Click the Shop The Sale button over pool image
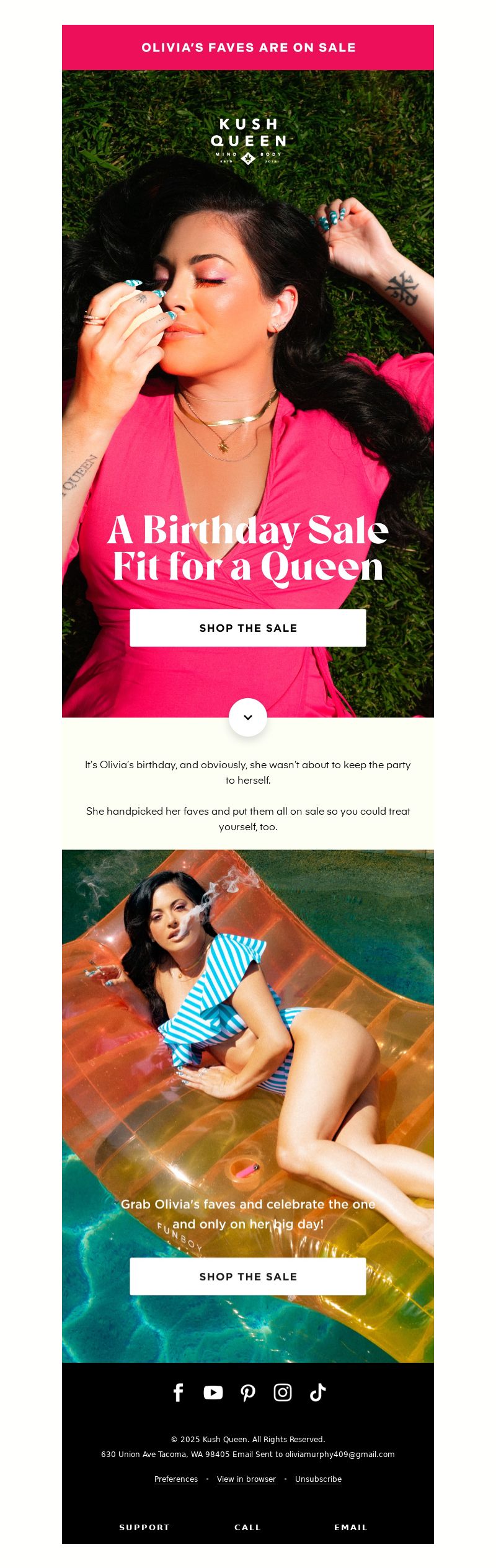Image resolution: width=496 pixels, height=1568 pixels. 248,1277
